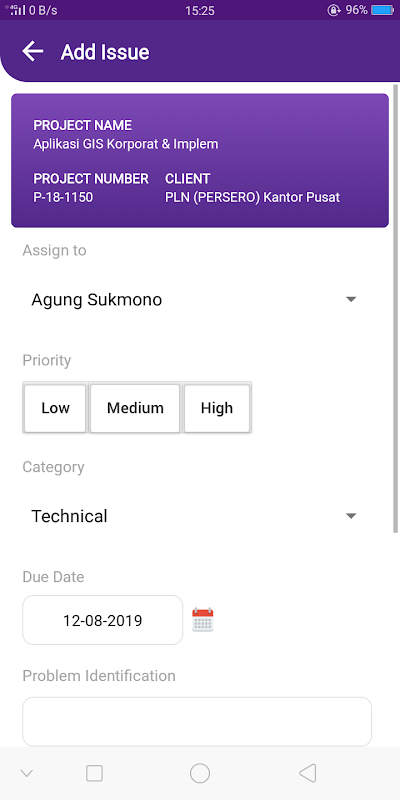Screen dimensions: 400x800
Task: Tap the Android recent apps square icon
Action: [94, 773]
